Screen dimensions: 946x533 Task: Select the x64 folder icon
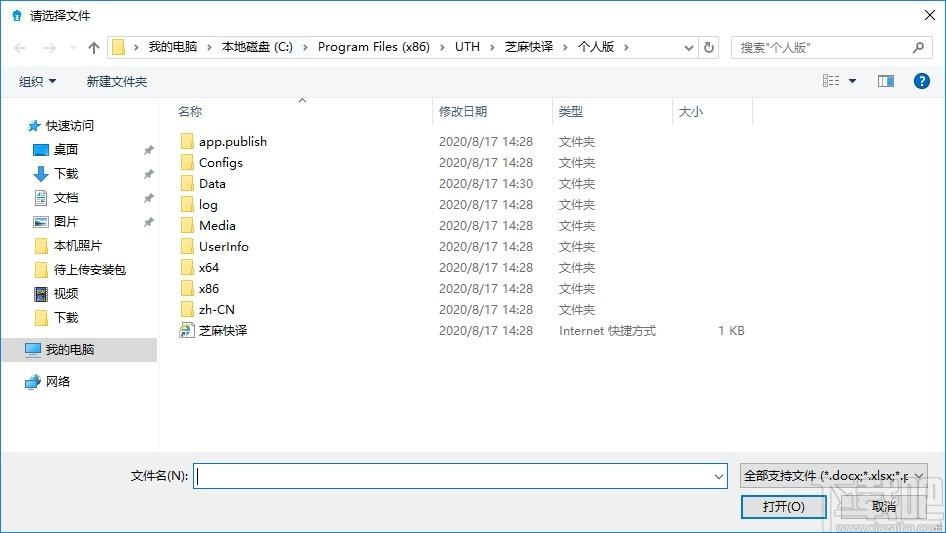187,267
